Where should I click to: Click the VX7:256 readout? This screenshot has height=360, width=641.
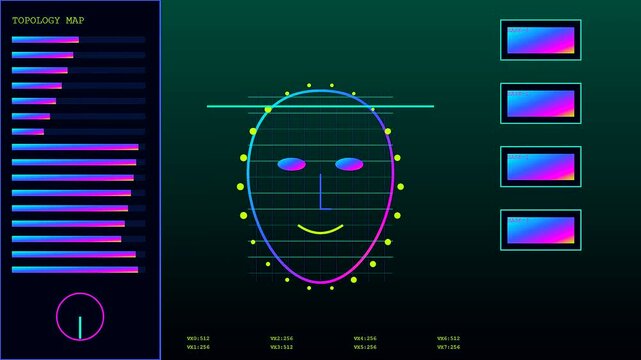pos(448,347)
